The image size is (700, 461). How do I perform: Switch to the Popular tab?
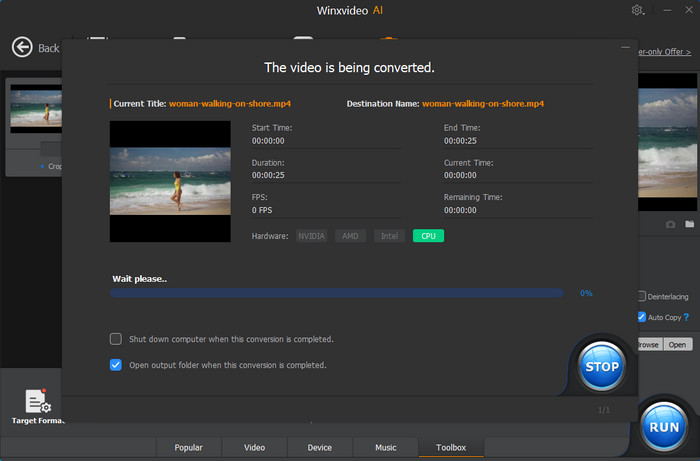pos(188,447)
